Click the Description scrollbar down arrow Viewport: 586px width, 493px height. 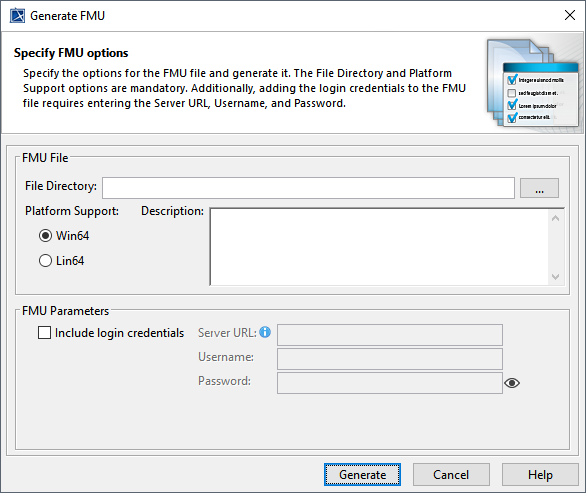555,277
